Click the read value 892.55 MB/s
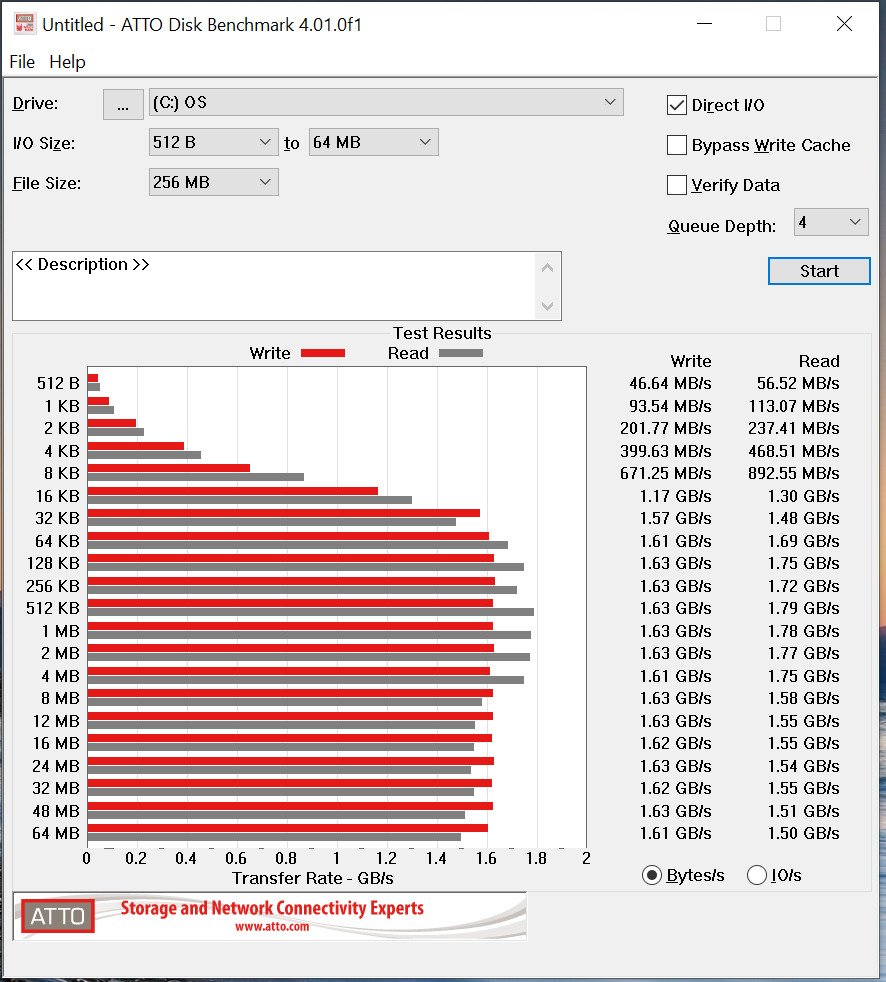Viewport: 886px width, 982px height. 794,473
